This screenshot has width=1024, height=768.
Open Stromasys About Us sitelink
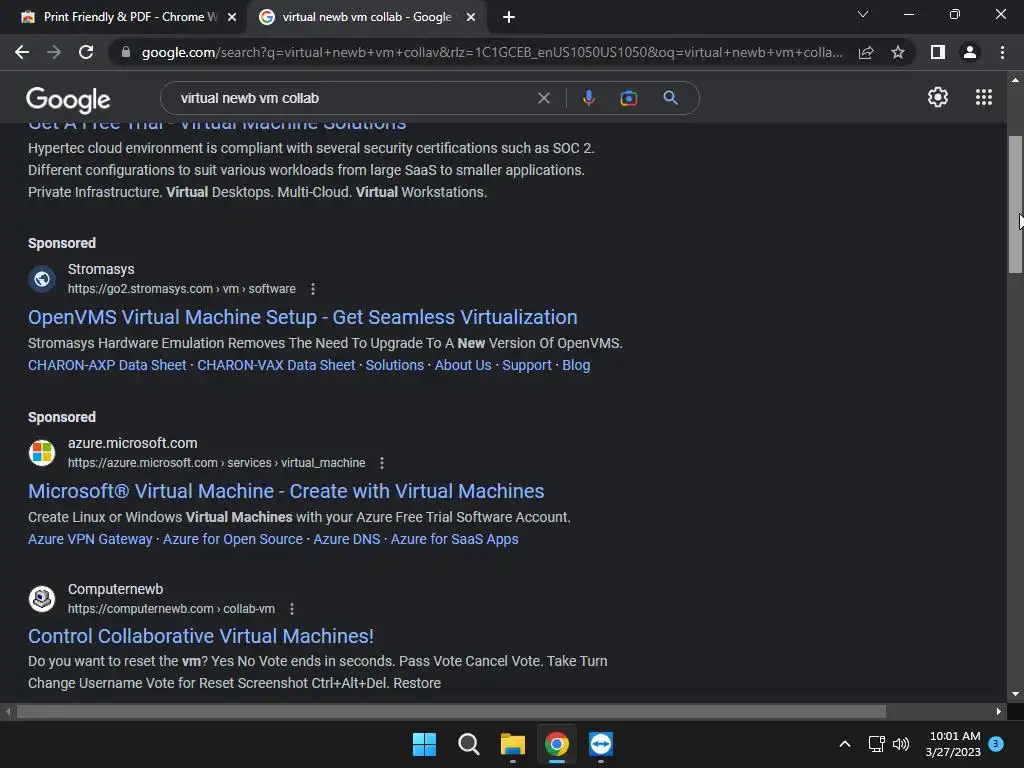[463, 365]
